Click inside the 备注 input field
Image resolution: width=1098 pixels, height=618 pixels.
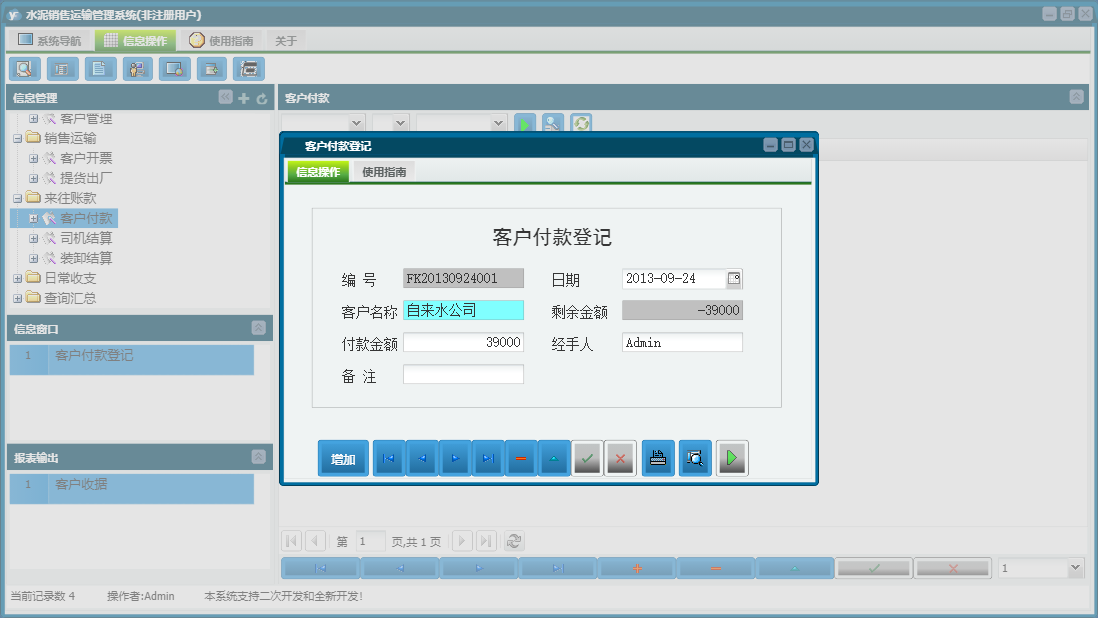pos(465,374)
